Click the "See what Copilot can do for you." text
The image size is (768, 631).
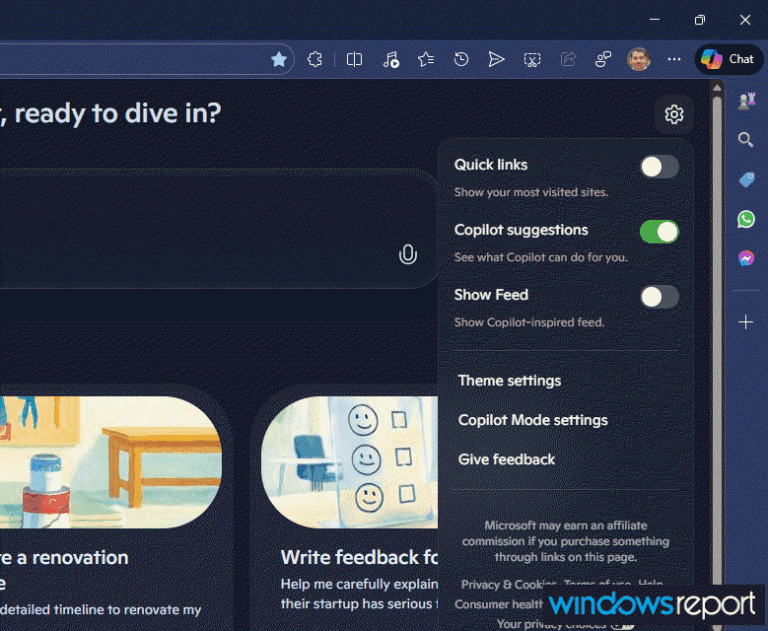pyautogui.click(x=541, y=257)
